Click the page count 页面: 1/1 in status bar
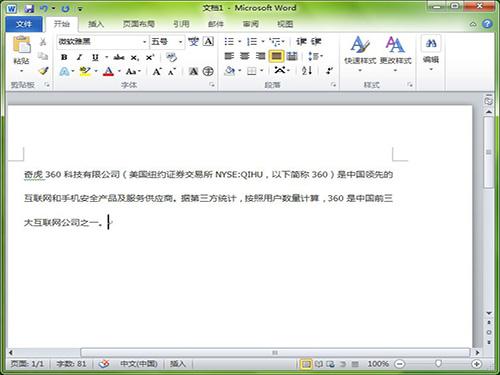This screenshot has height=375, width=500. click(27, 364)
